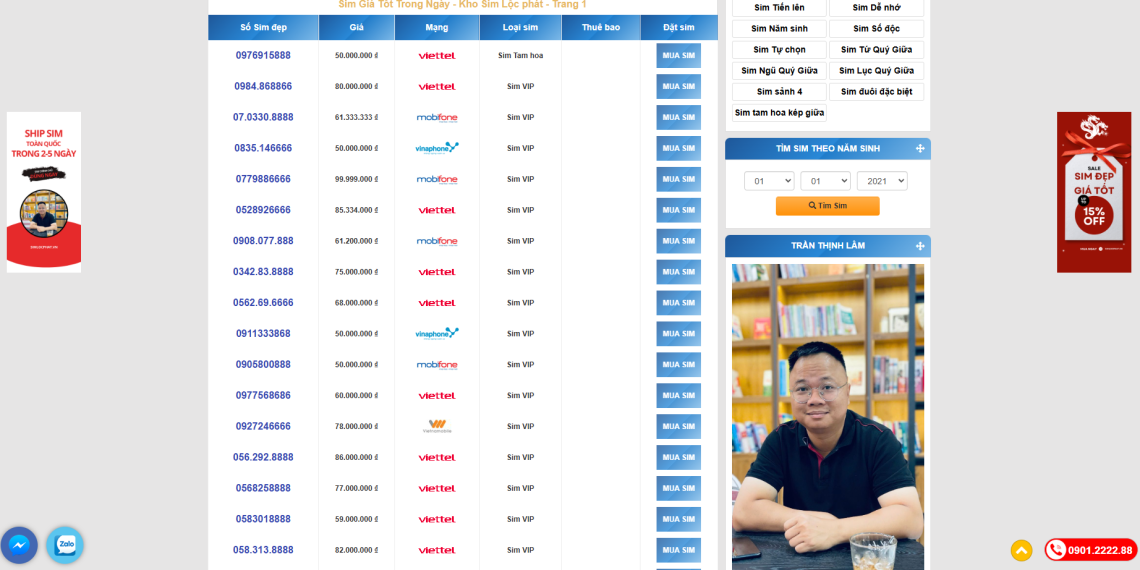Open the birth year dropdown showing 2021
The width and height of the screenshot is (1140, 570).
click(881, 181)
